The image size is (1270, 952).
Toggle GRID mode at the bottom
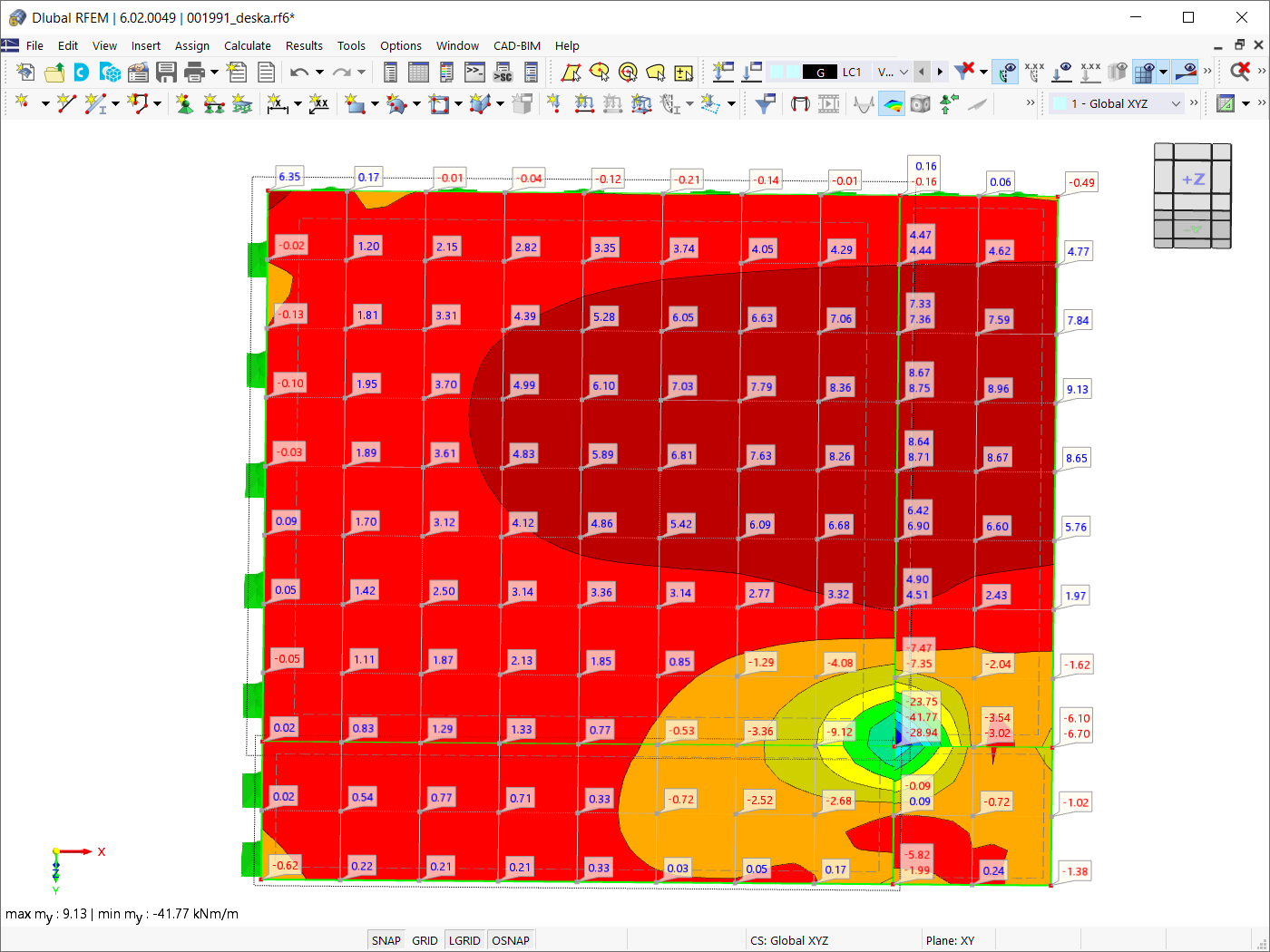click(x=425, y=940)
